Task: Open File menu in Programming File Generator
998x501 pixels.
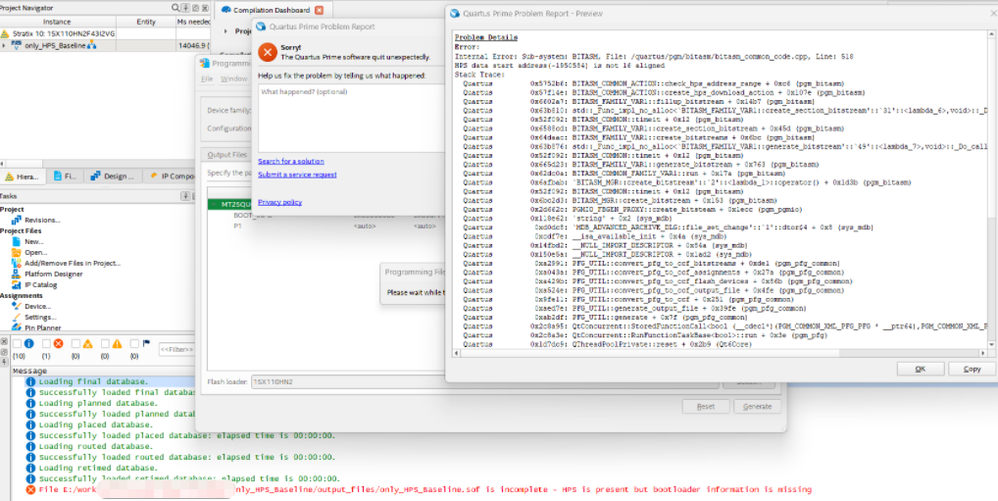Action: click(207, 79)
